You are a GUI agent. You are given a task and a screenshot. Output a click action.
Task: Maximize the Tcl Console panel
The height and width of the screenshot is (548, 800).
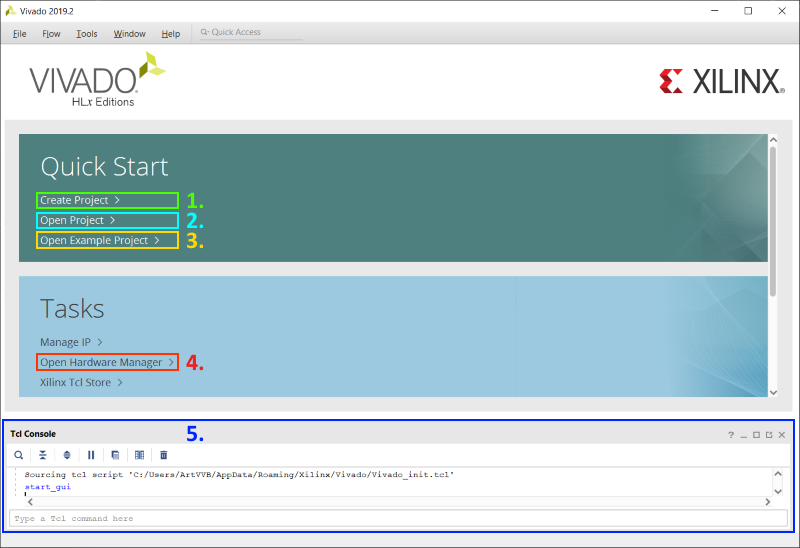756,435
